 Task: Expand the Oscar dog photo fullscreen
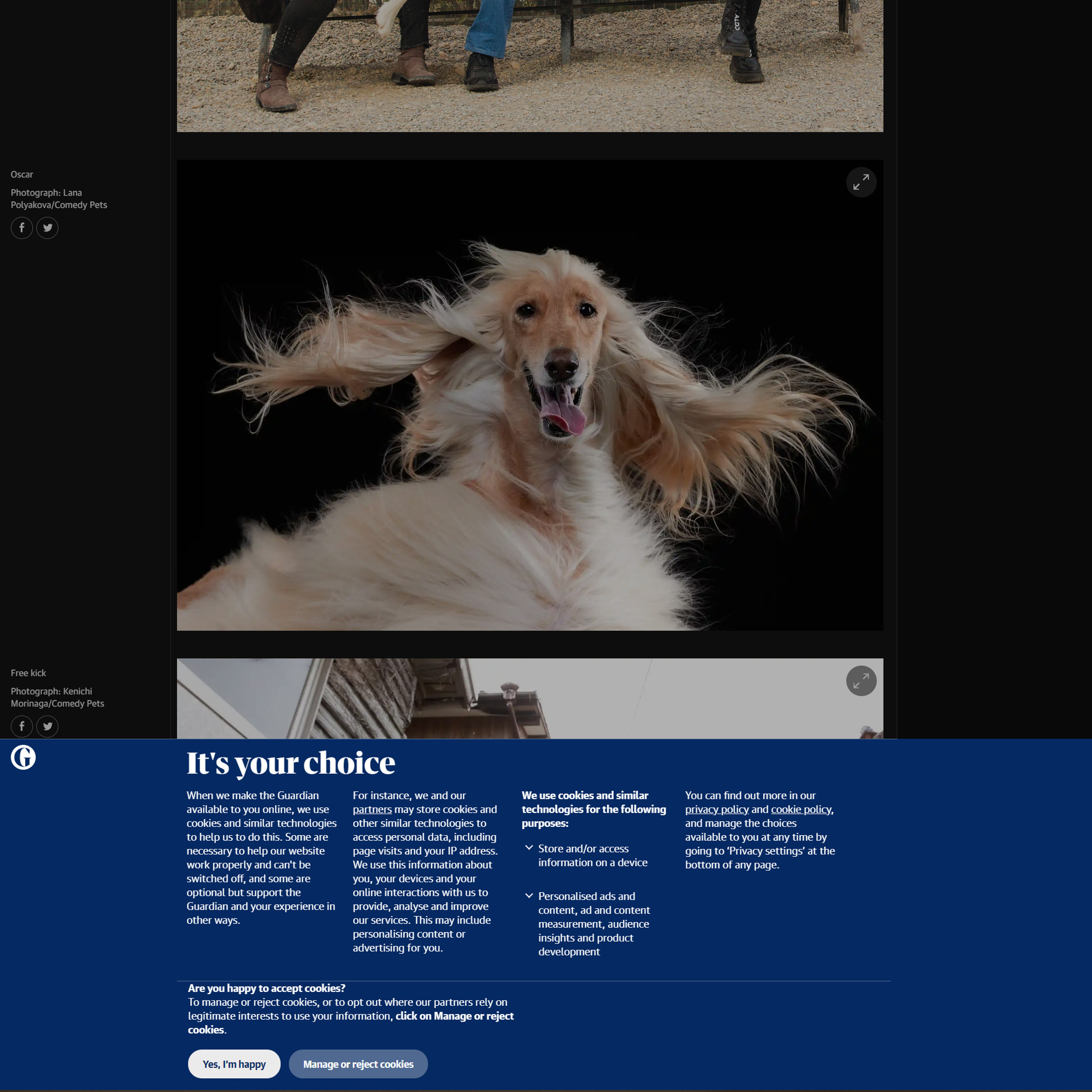coord(861,182)
